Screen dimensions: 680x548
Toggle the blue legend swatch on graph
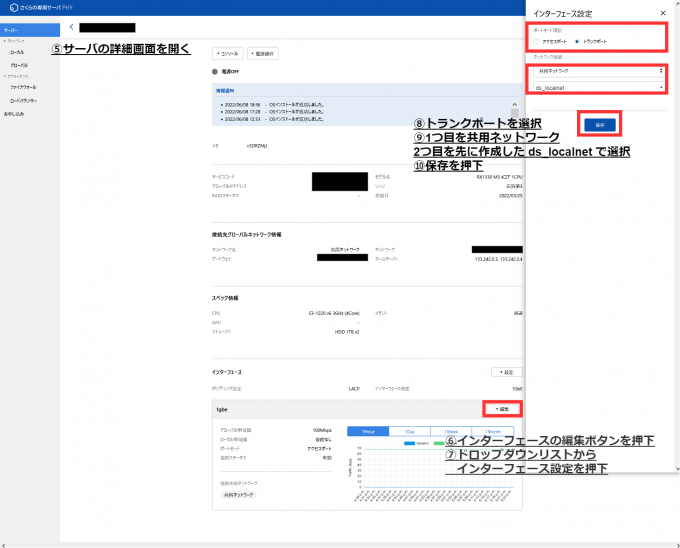pyautogui.click(x=409, y=443)
